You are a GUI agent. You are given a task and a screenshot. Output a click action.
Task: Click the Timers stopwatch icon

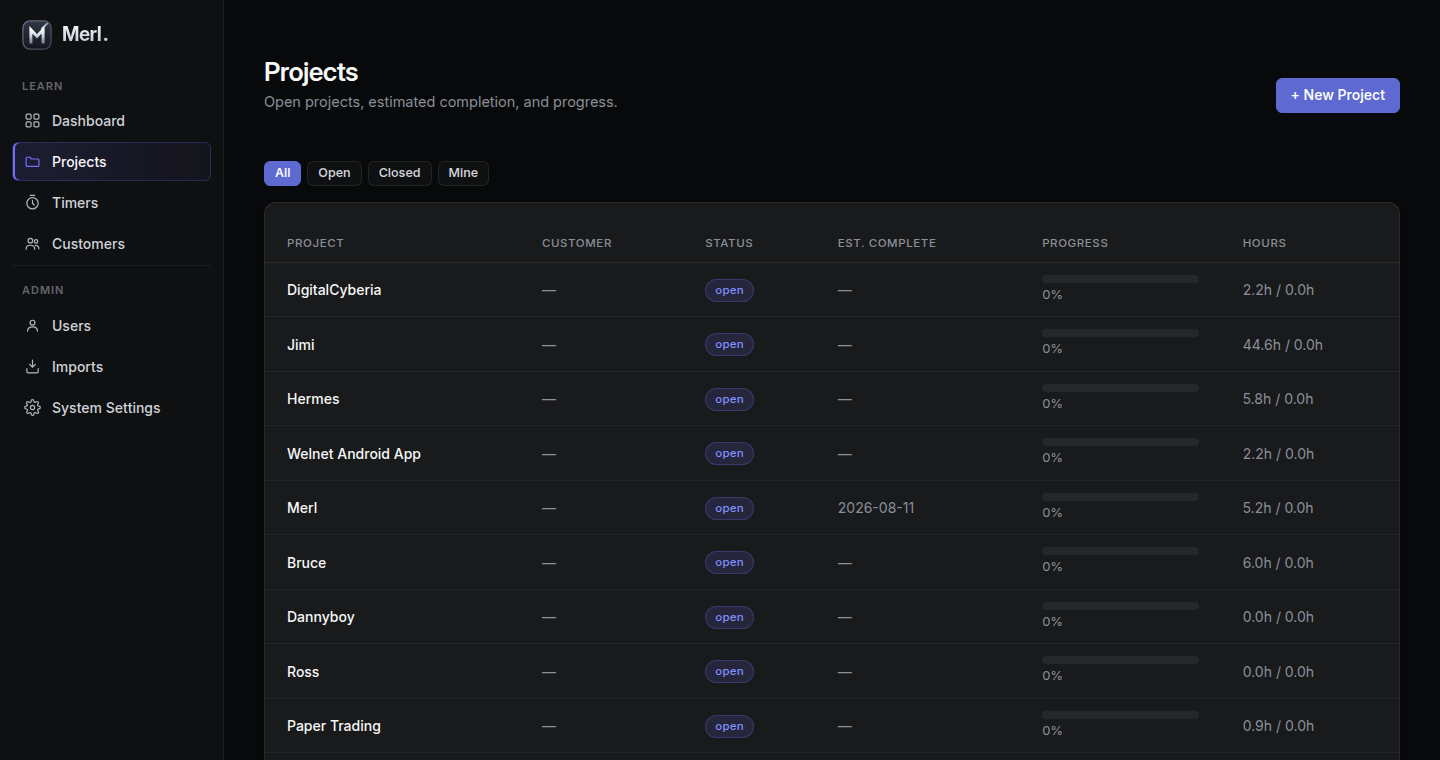click(33, 203)
